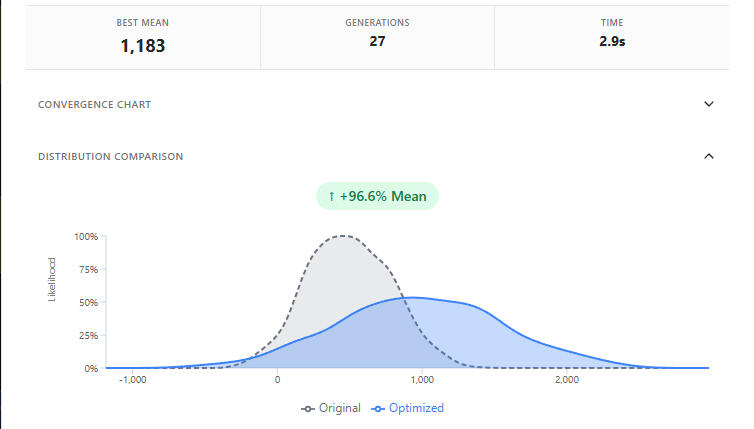Image resolution: width=754 pixels, height=429 pixels.
Task: Collapse the Distribution Comparison chevron
Action: (709, 156)
